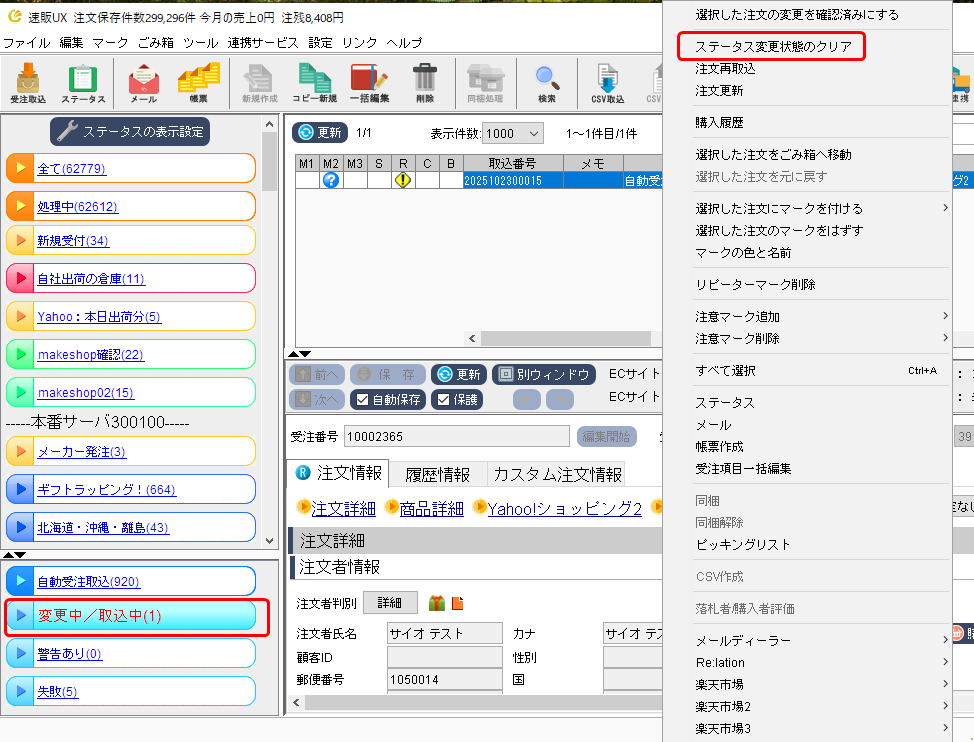Click the 受注取込 order import toolbar icon
The width and height of the screenshot is (974, 742).
(x=28, y=83)
